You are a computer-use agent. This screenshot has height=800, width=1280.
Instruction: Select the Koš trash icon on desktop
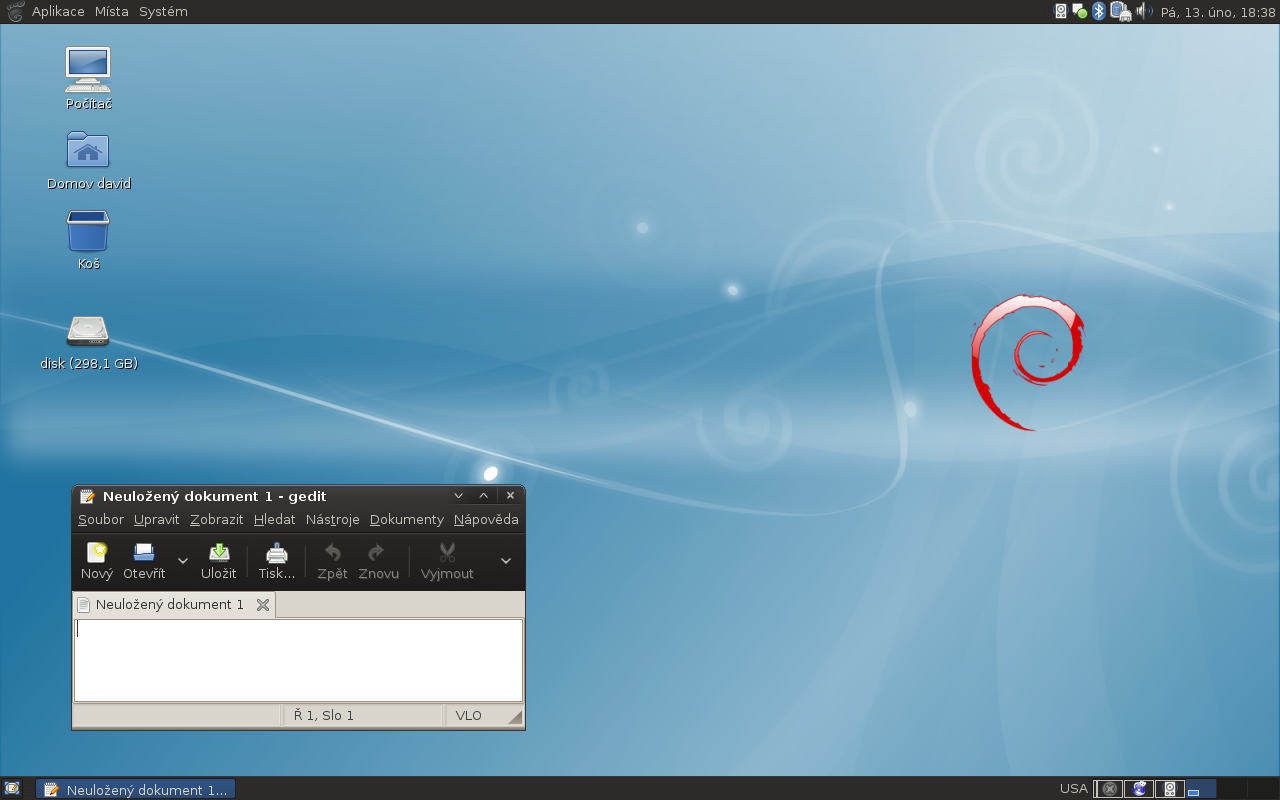coord(88,231)
